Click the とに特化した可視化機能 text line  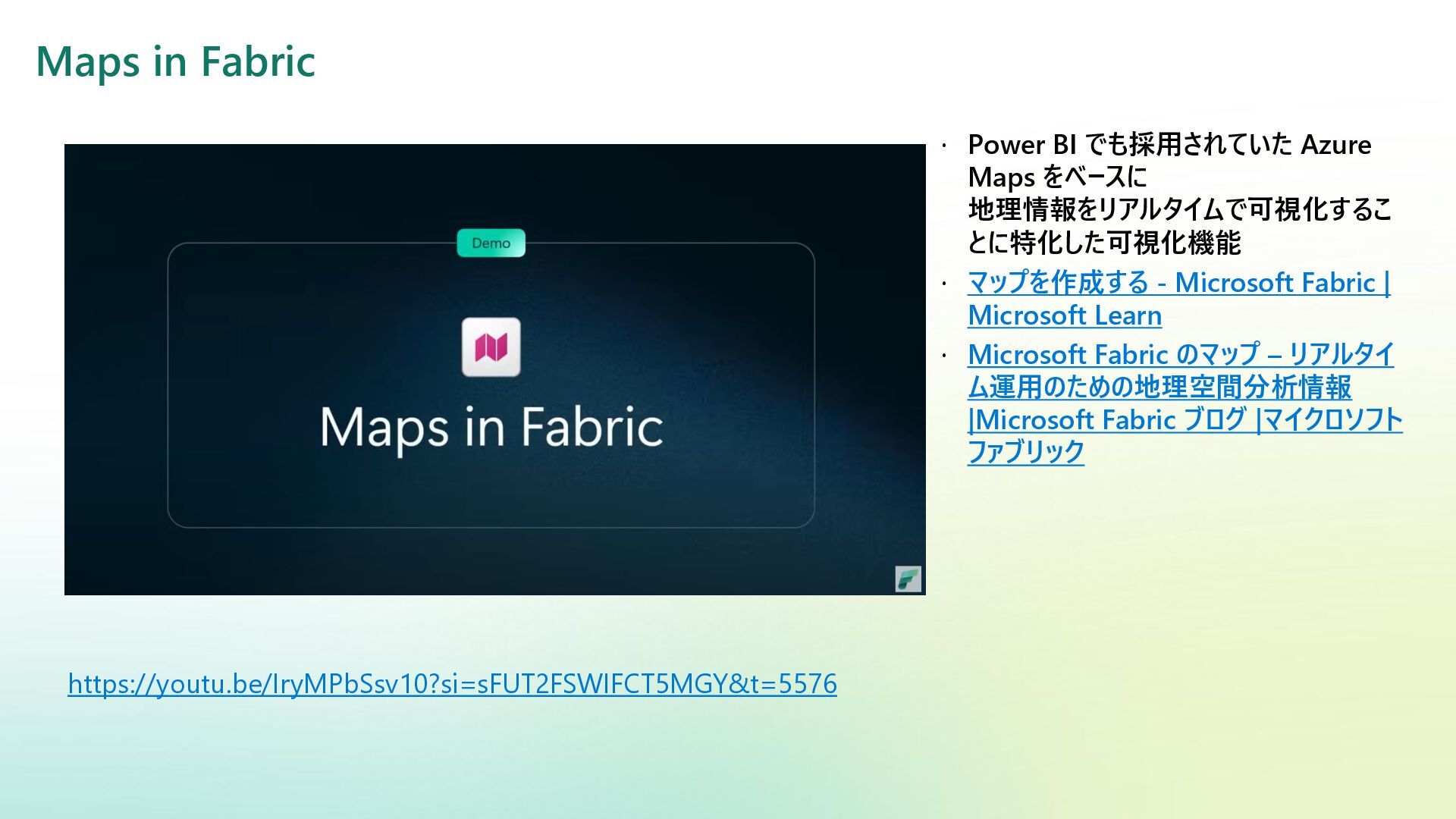click(1103, 243)
